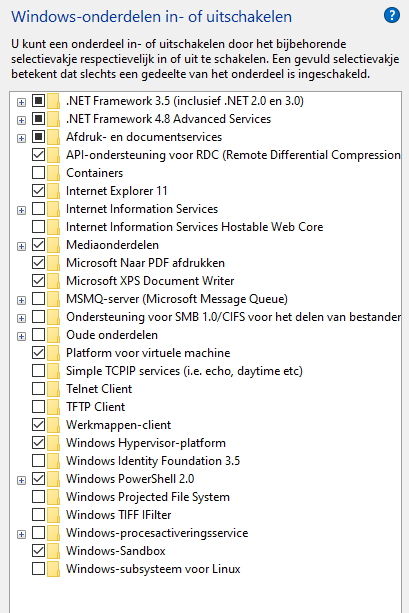
Task: Click folder icon beside Containers
Action: coord(54,173)
